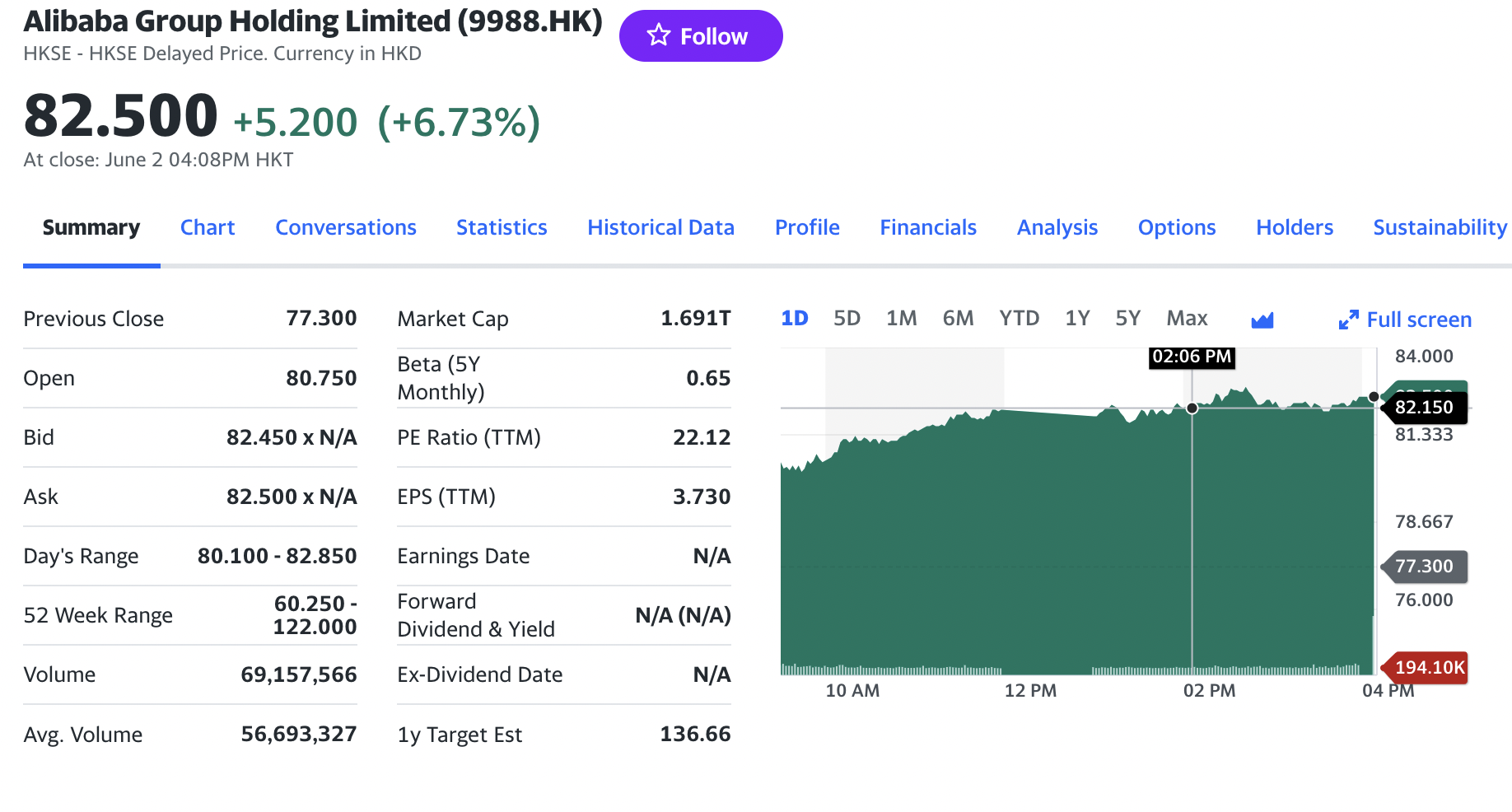Click the Earnings Date label

[464, 556]
